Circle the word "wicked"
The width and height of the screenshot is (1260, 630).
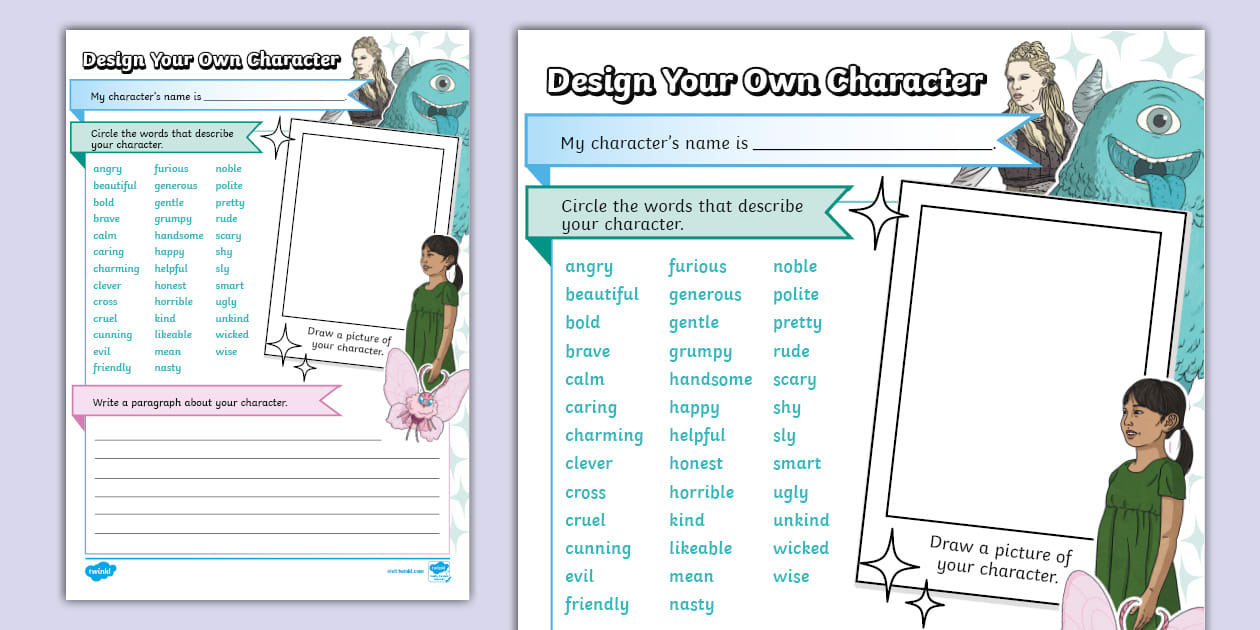pos(800,548)
